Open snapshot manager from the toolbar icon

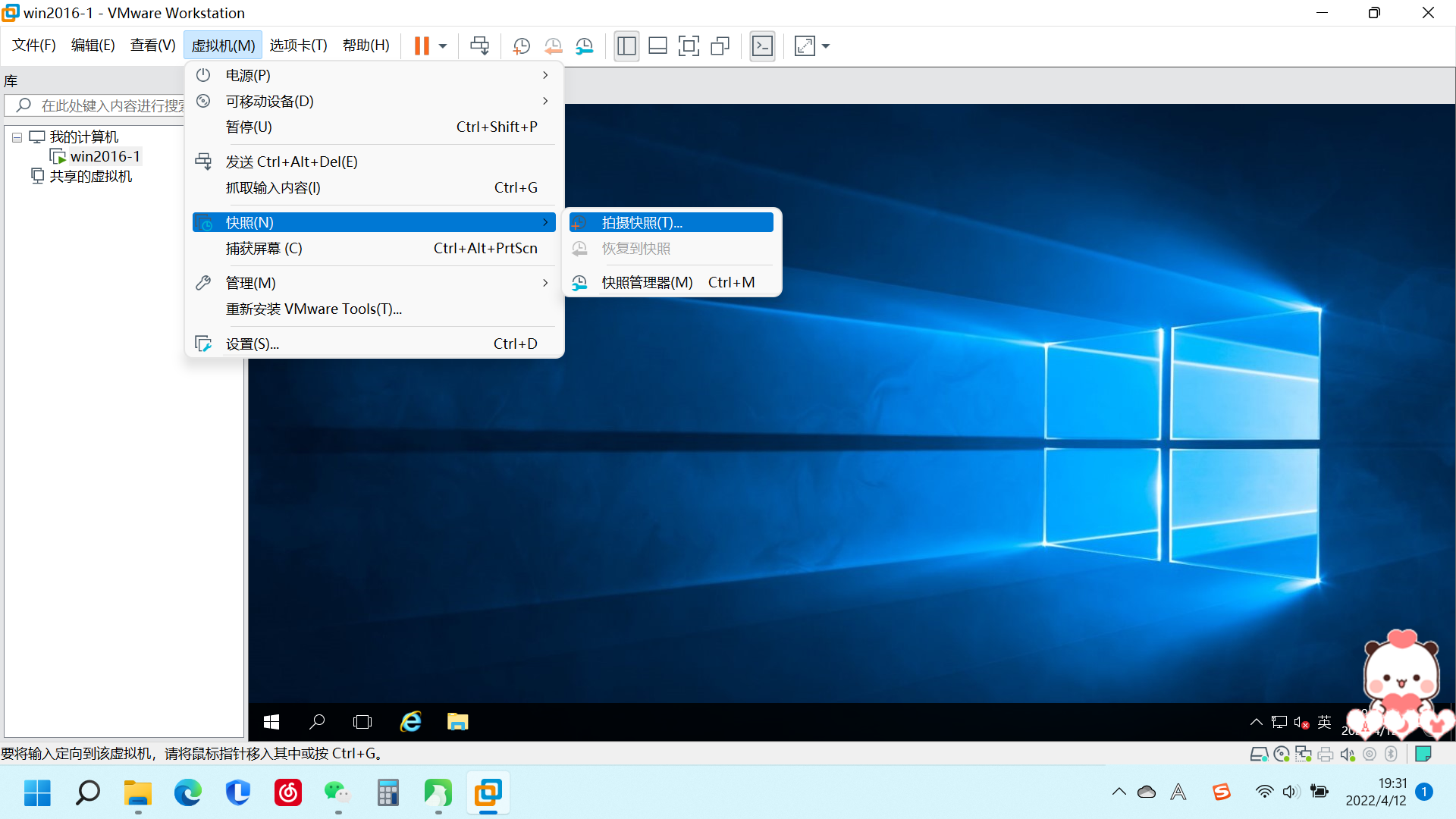click(585, 46)
